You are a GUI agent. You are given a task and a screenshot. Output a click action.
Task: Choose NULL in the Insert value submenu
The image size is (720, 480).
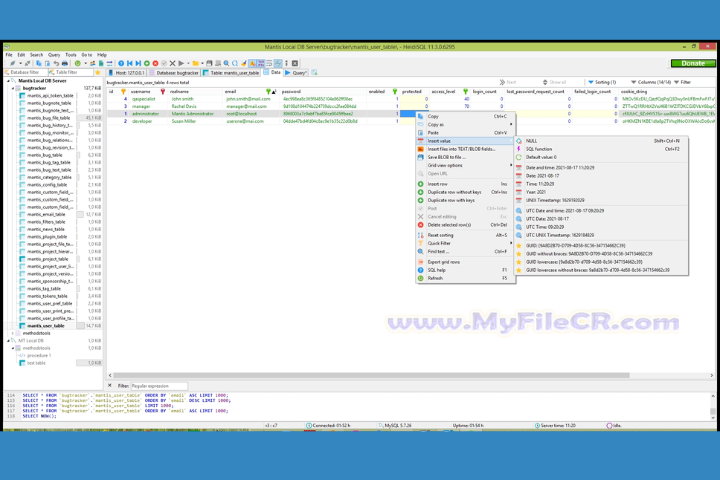tap(601, 141)
